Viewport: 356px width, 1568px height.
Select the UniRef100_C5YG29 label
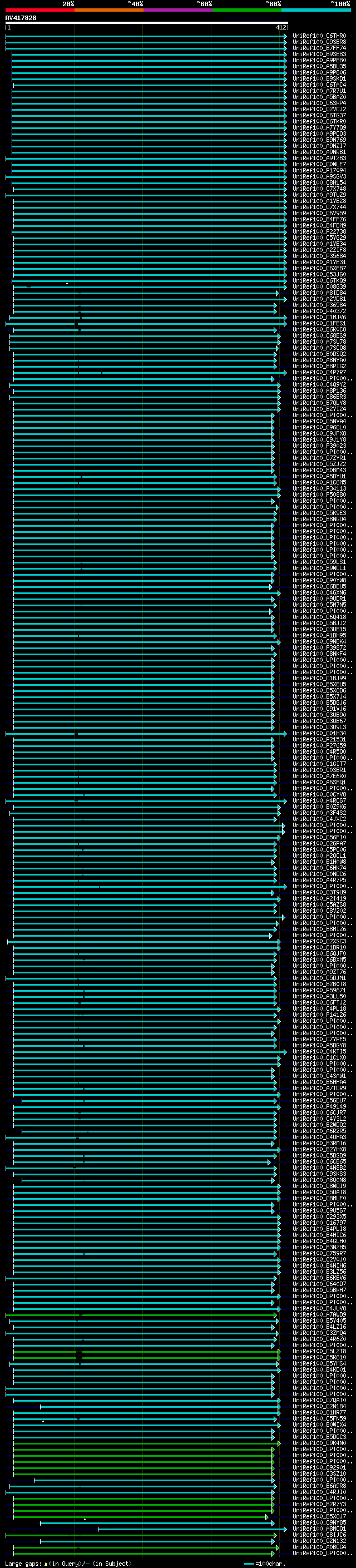[319, 238]
